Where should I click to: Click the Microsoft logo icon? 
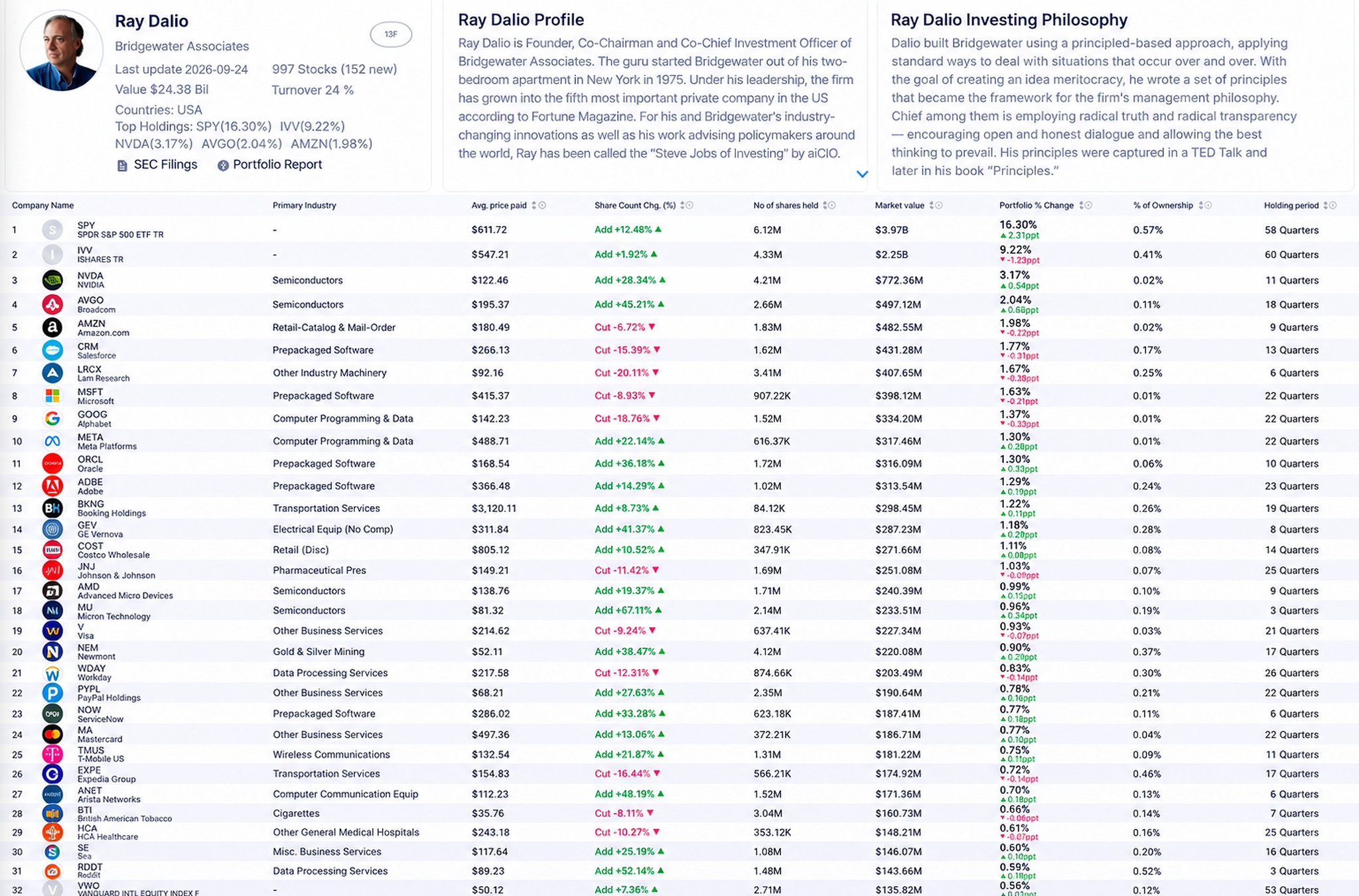(x=52, y=396)
